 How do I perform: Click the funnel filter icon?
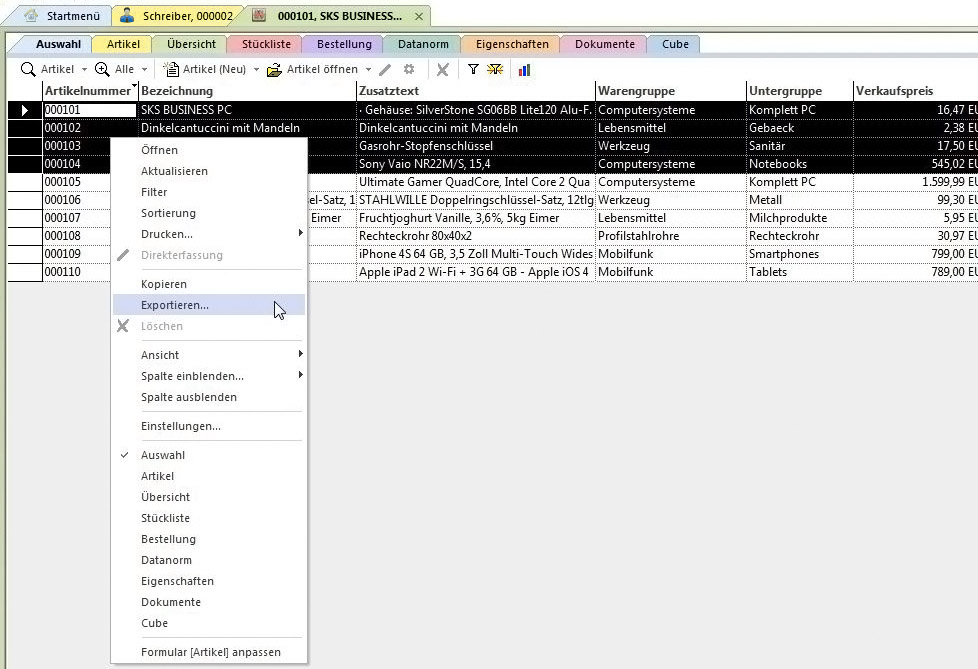click(x=473, y=69)
